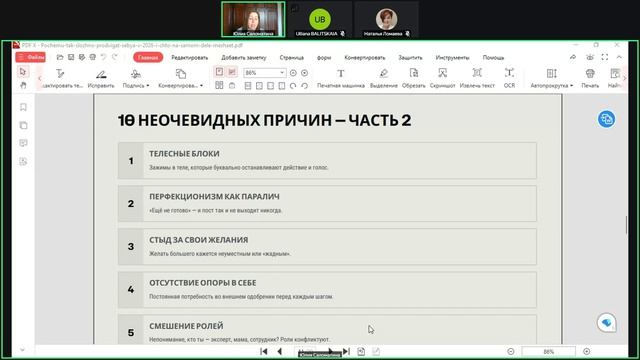The image size is (640, 360).
Task: Go to last page
Action: pos(347,351)
